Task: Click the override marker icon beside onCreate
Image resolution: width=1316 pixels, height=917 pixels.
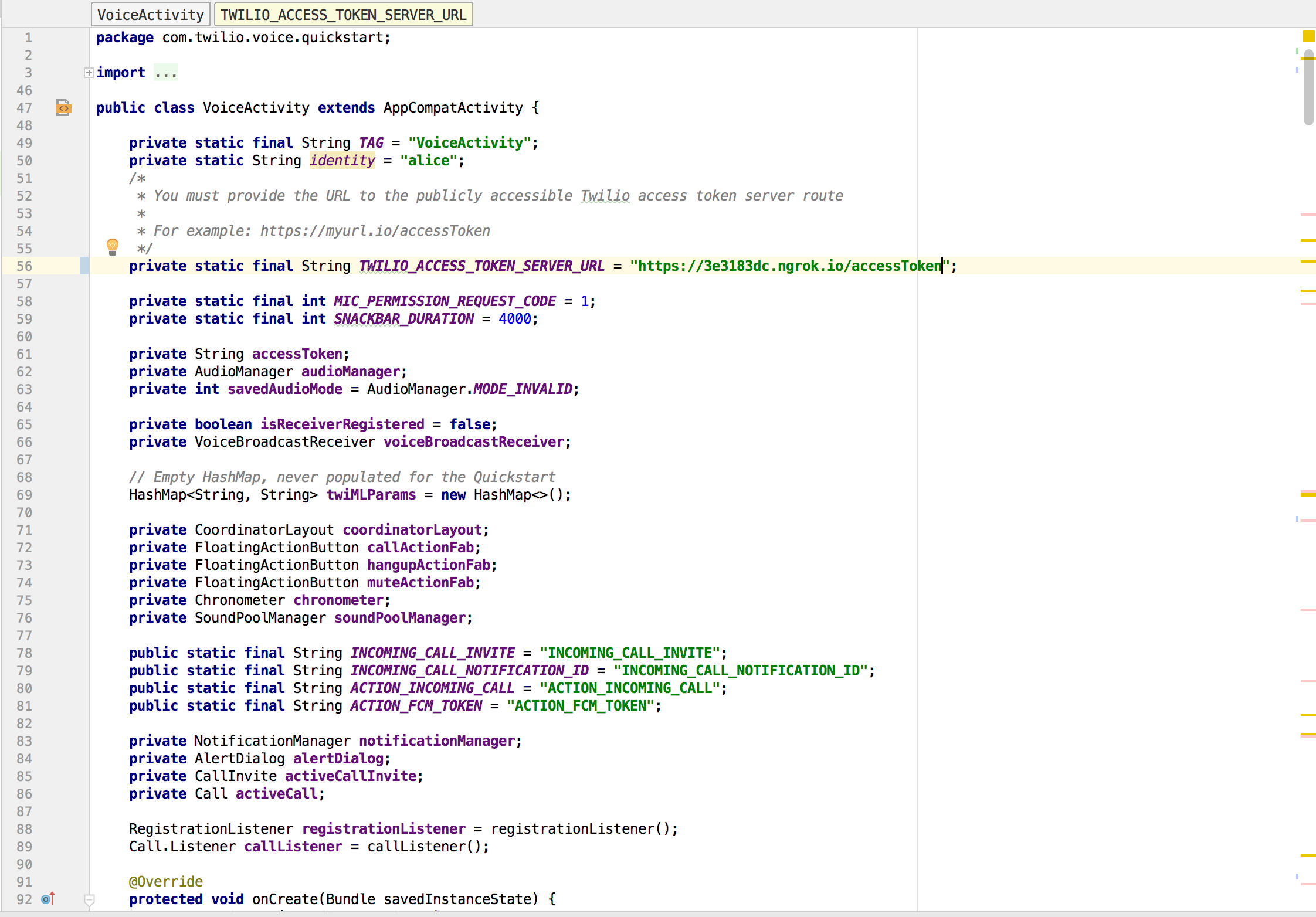Action: (48, 898)
